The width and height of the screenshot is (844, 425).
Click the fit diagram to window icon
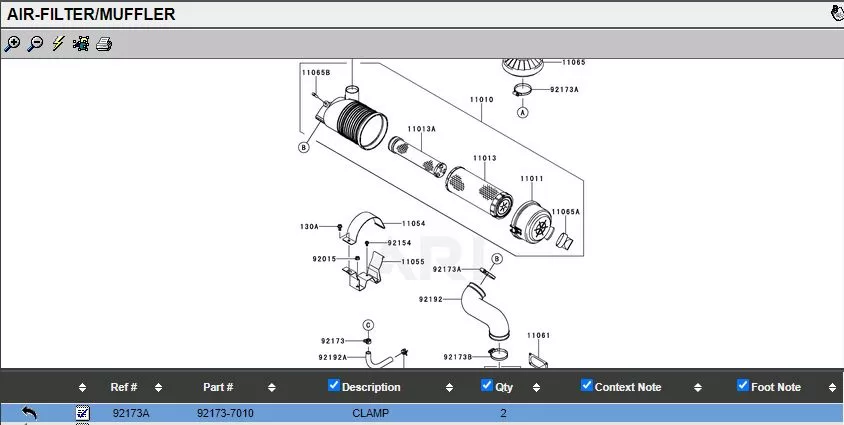tap(81, 44)
